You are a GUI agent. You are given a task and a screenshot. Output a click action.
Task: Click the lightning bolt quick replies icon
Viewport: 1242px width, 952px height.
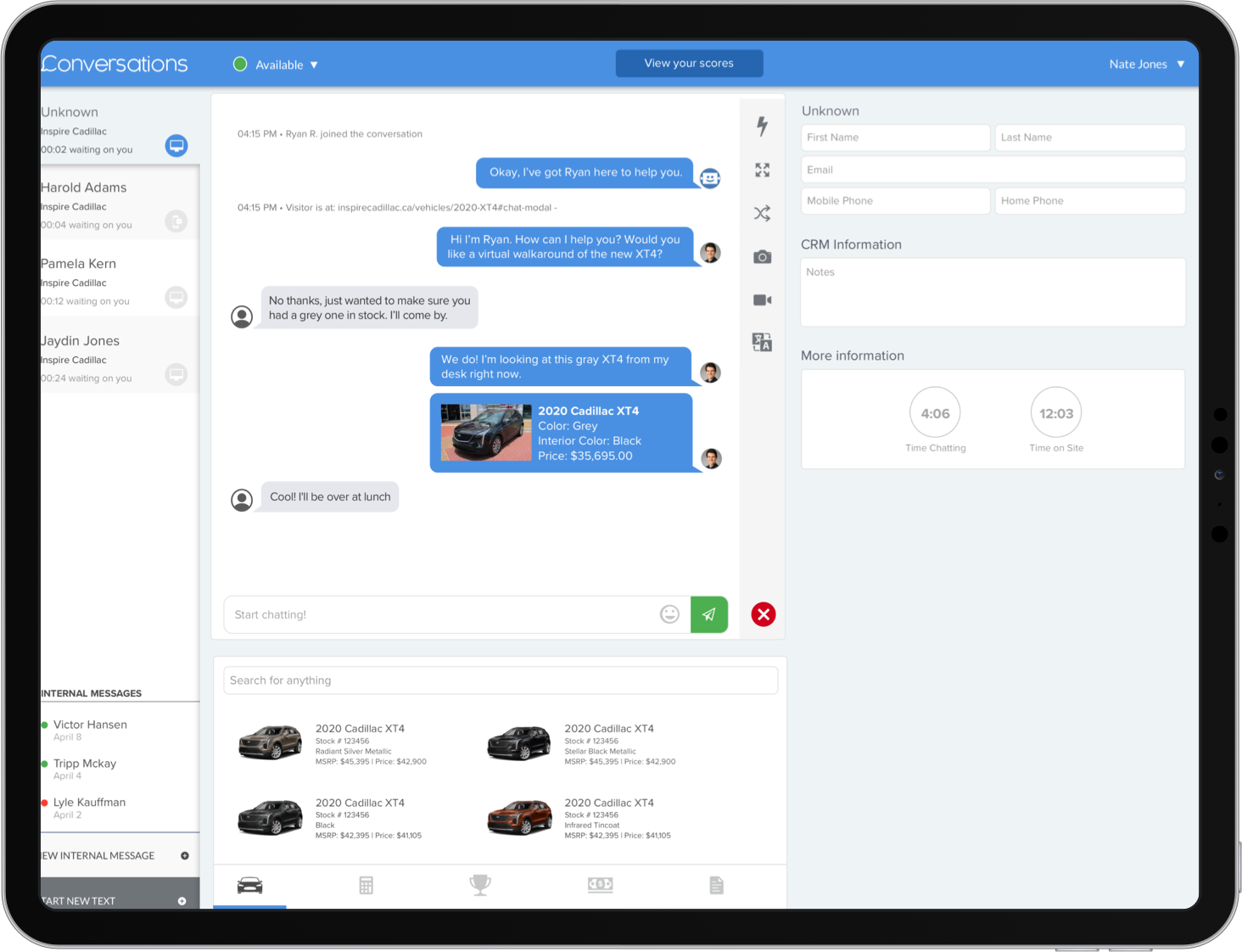pyautogui.click(x=762, y=126)
